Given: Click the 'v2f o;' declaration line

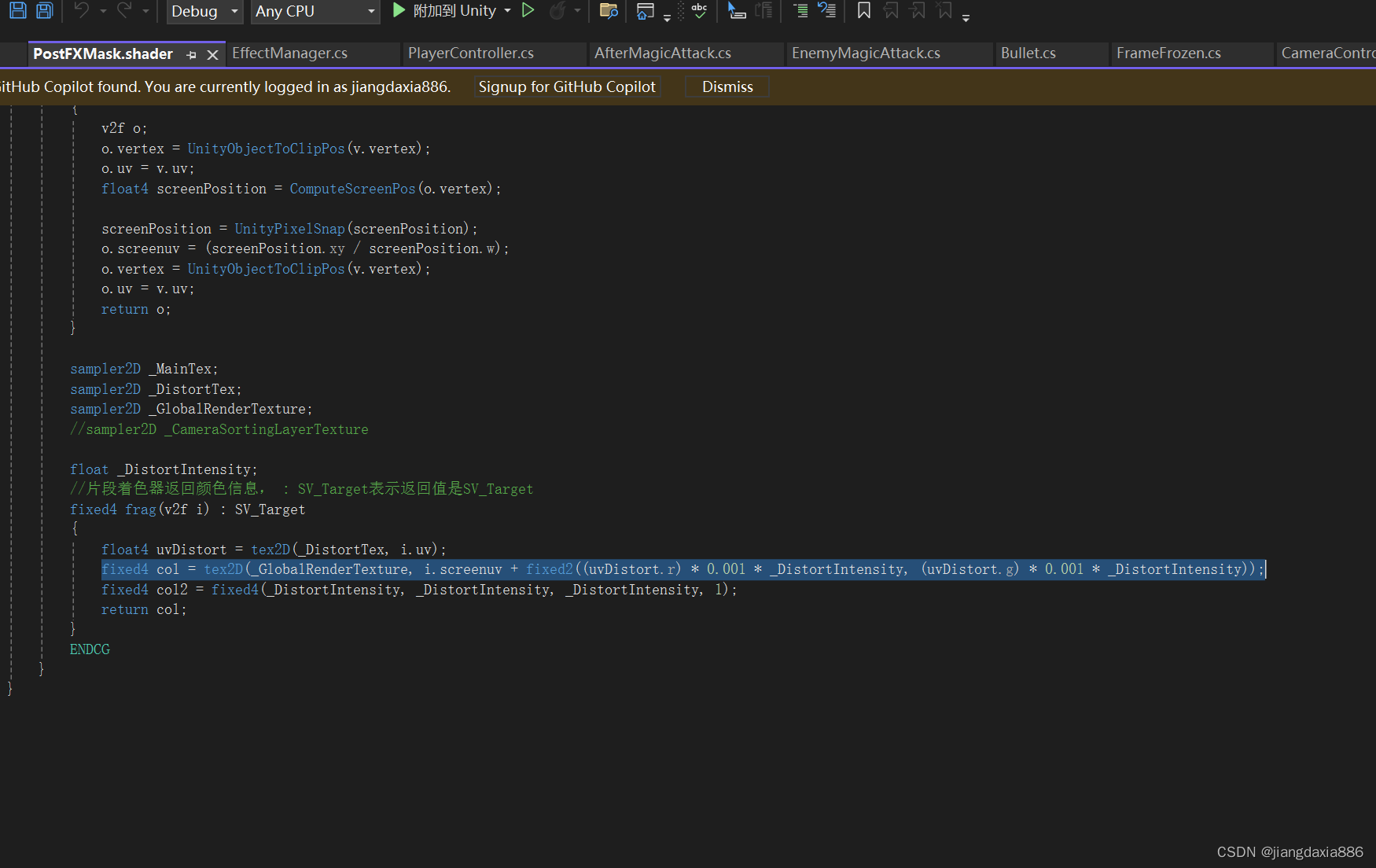Looking at the screenshot, I should click(124, 128).
